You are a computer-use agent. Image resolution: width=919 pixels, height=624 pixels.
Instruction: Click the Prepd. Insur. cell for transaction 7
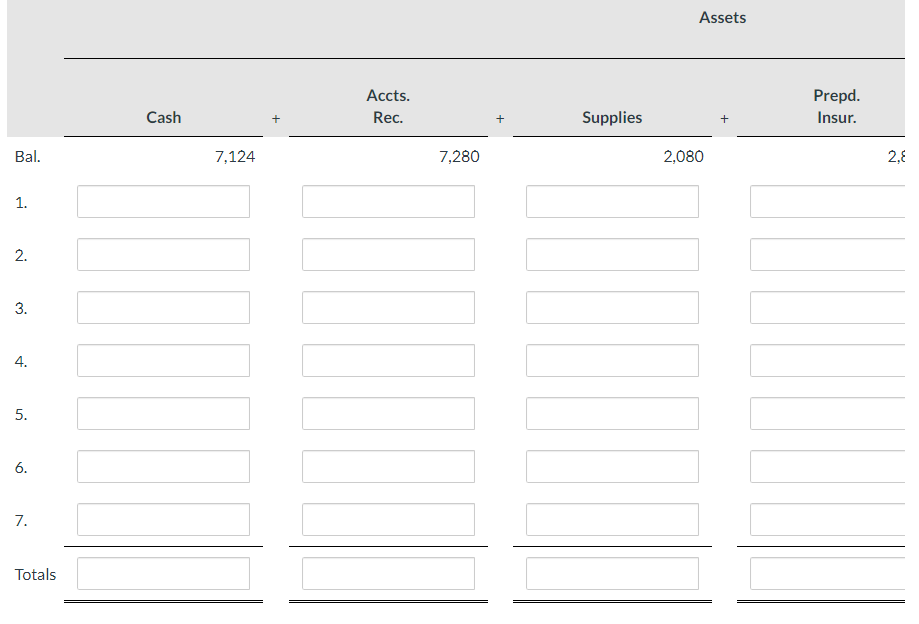828,520
